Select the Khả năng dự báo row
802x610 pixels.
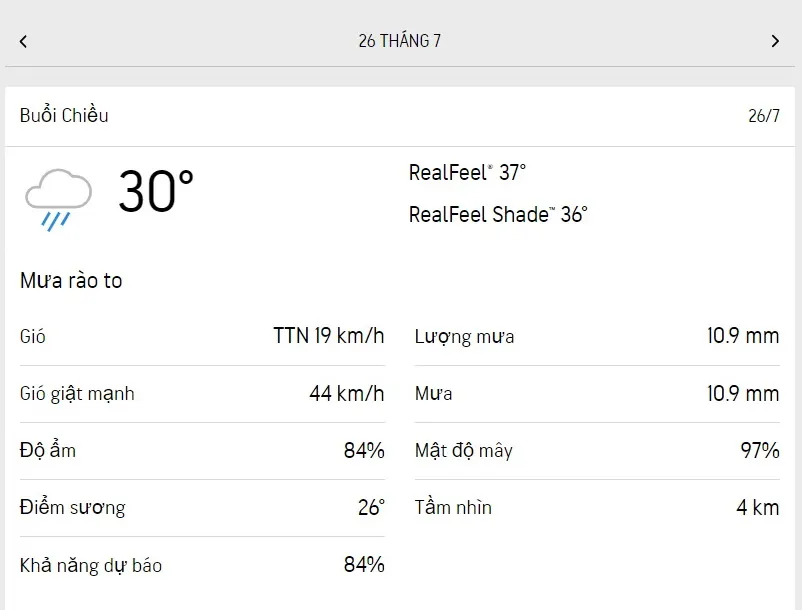click(202, 566)
